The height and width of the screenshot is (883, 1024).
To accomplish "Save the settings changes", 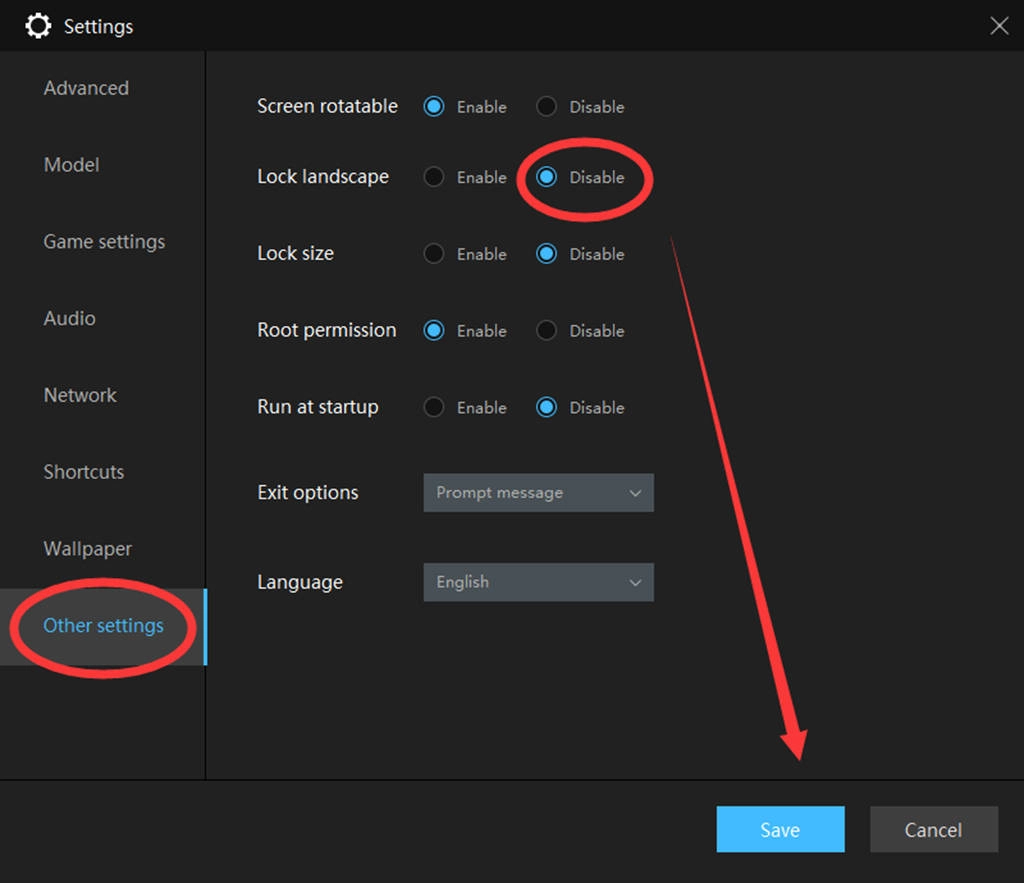I will pyautogui.click(x=780, y=829).
